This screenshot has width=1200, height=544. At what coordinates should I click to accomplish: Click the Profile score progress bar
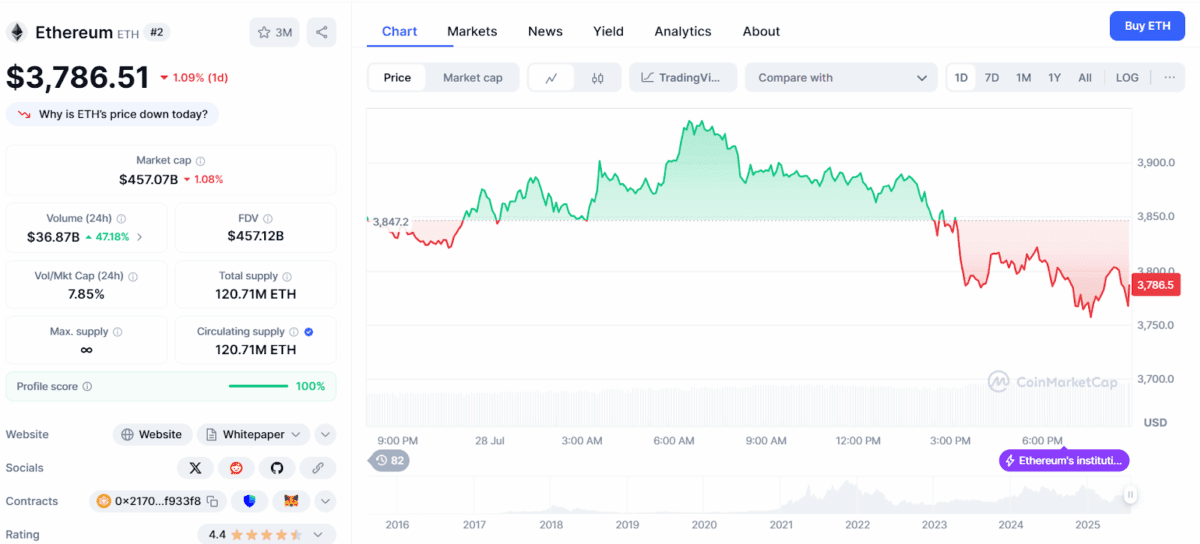click(258, 386)
